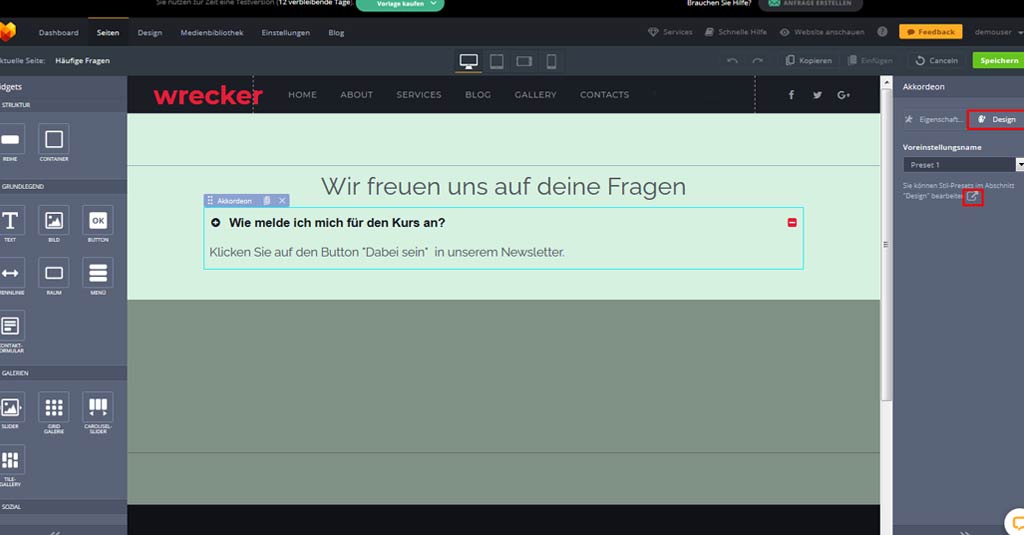1024x535 pixels.
Task: Open the Medienbibliothek menu
Action: (x=211, y=32)
